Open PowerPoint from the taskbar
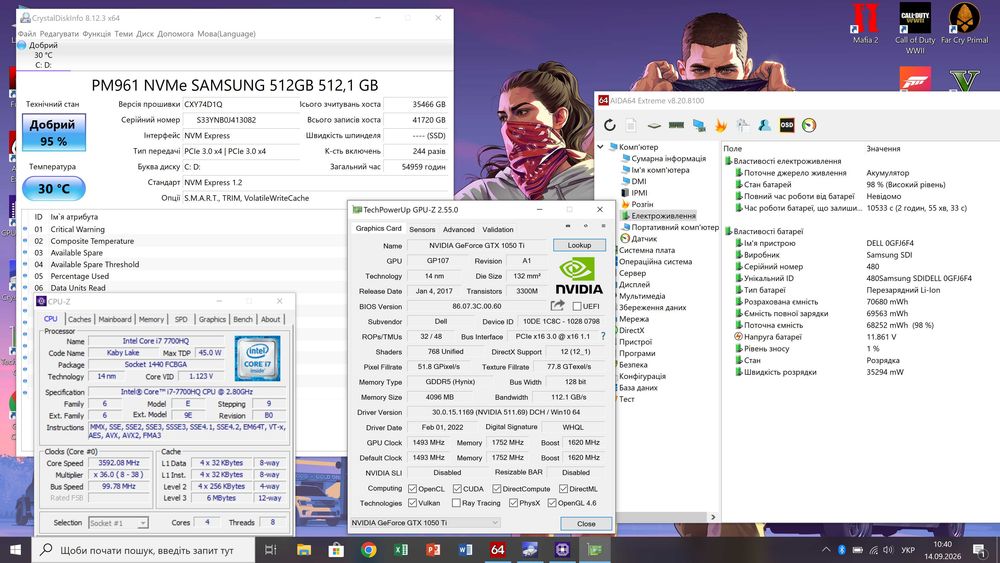Screen dimensions: 1000x563 (x=433, y=550)
